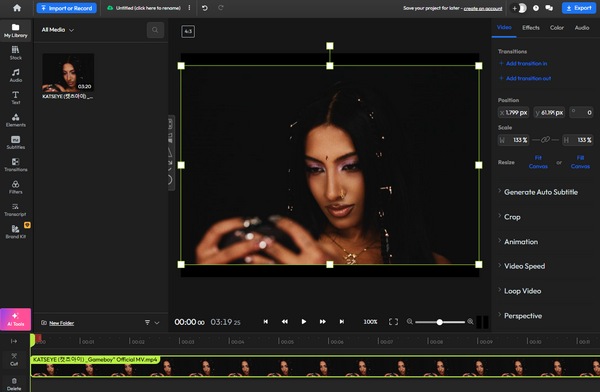Switch to the Video tab
This screenshot has width=600, height=392.
[x=504, y=28]
